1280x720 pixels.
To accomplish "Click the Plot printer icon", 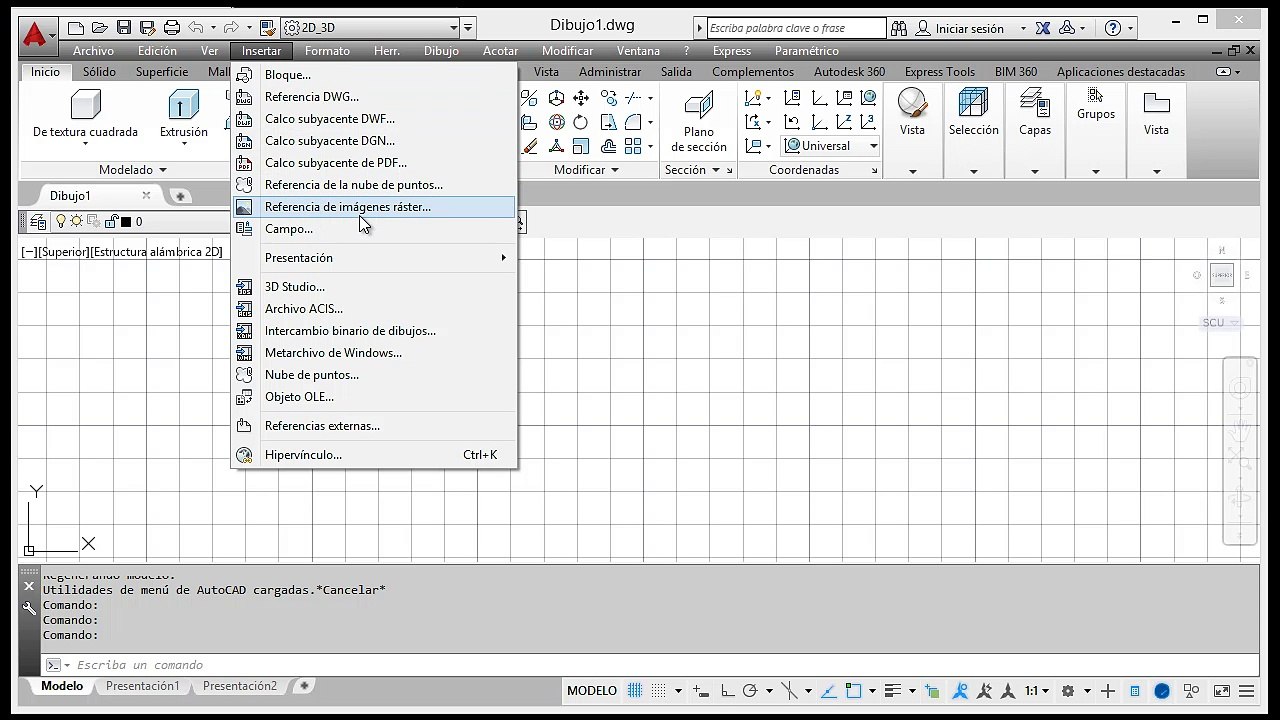I will click(171, 28).
